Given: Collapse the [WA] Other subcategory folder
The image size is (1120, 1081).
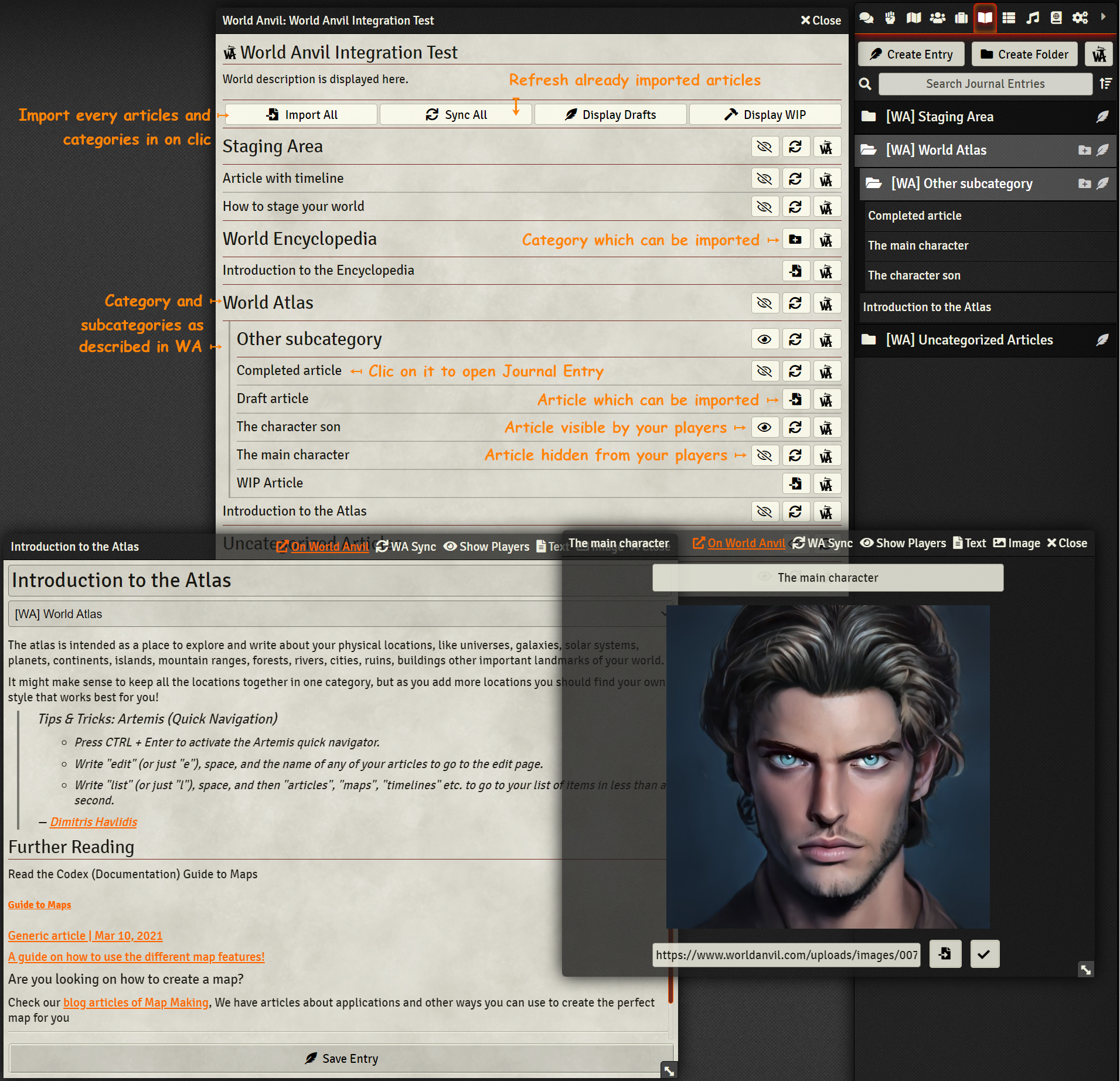Looking at the screenshot, I should [x=962, y=183].
